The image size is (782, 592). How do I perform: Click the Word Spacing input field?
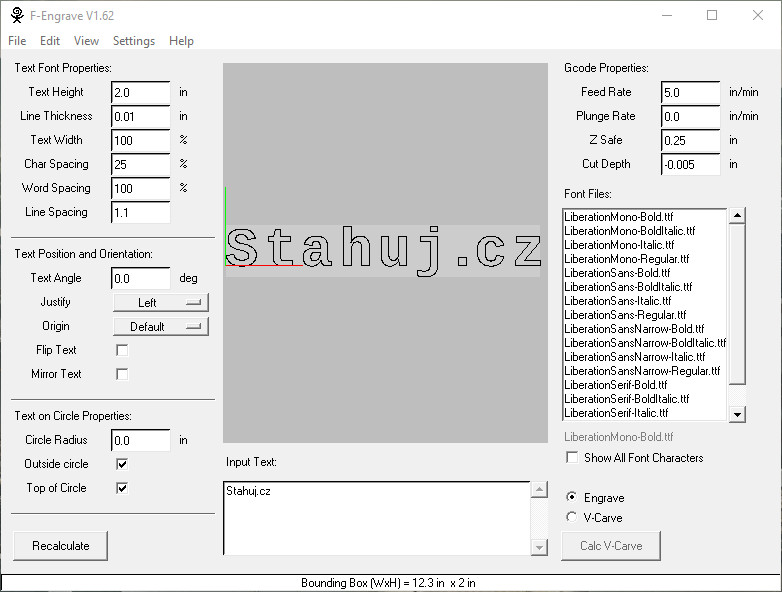tap(141, 189)
